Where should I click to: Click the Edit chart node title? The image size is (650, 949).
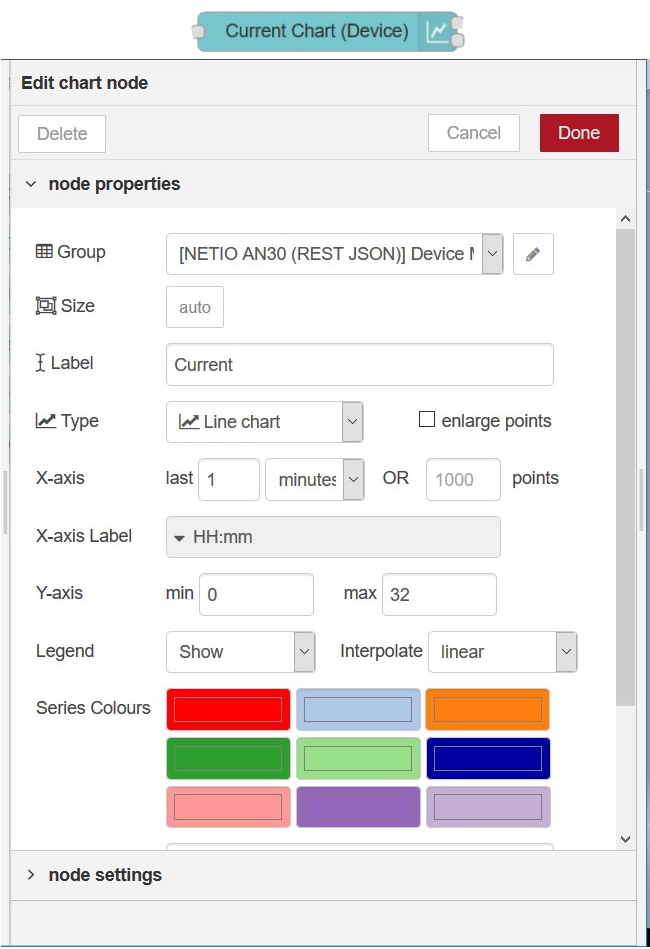click(x=85, y=83)
